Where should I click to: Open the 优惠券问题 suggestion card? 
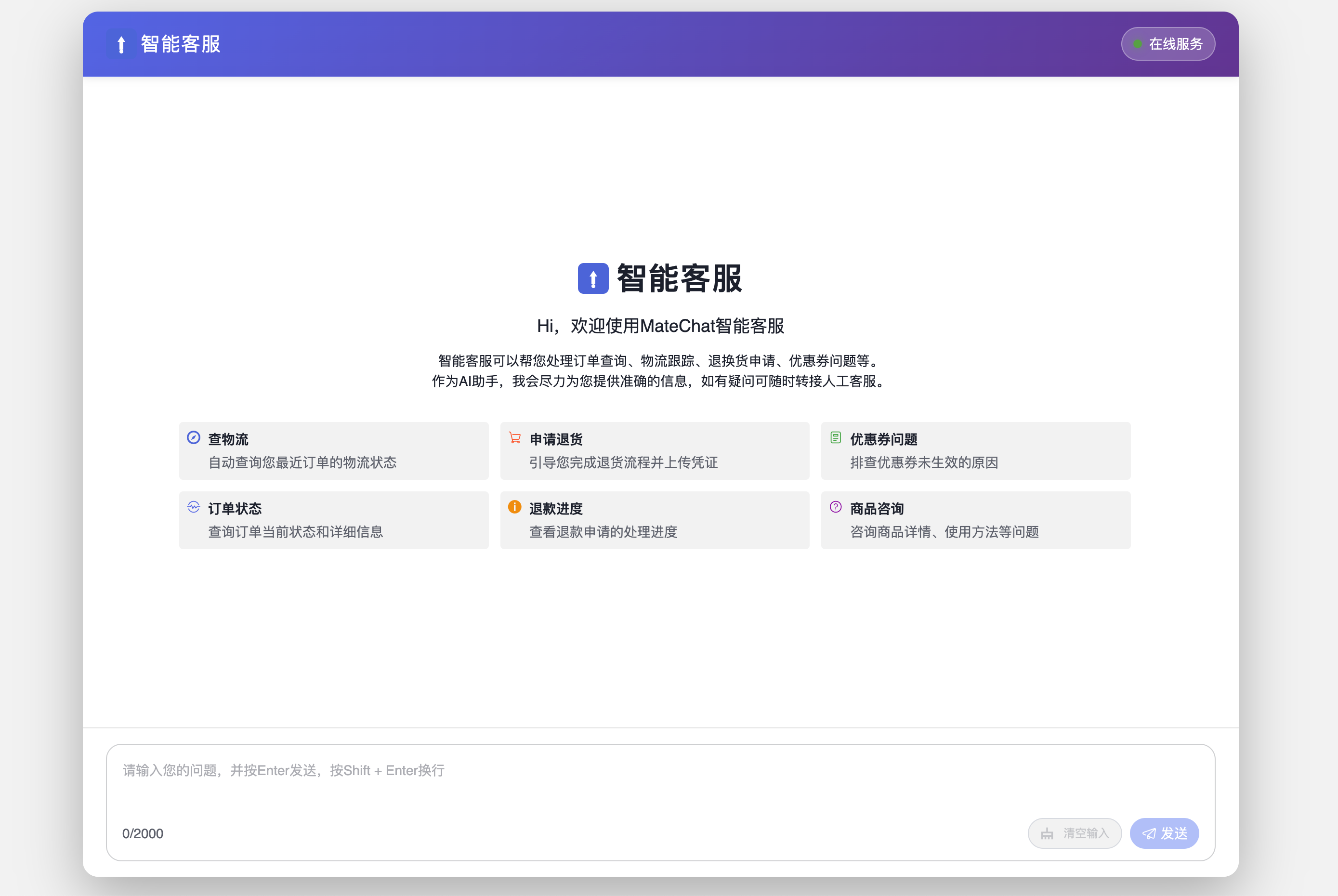[976, 451]
